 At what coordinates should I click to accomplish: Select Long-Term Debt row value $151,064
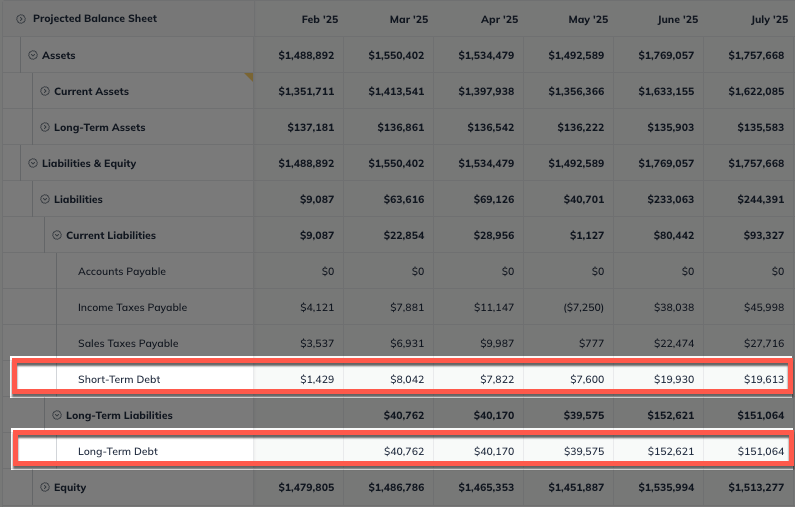[x=761, y=451]
